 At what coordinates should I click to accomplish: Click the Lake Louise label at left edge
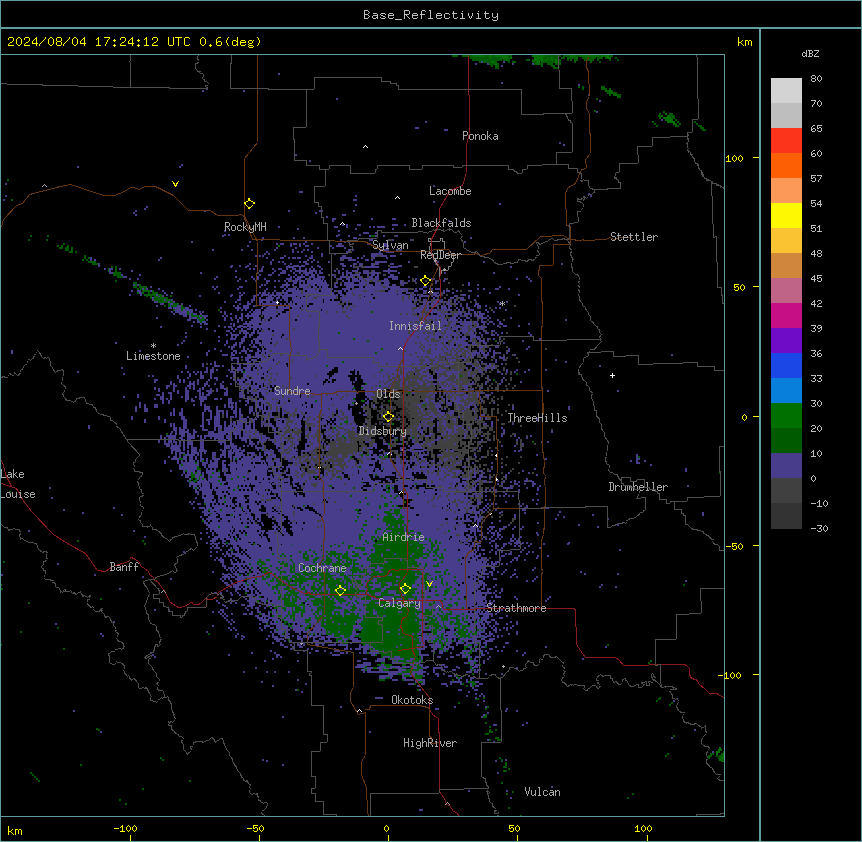coord(18,484)
